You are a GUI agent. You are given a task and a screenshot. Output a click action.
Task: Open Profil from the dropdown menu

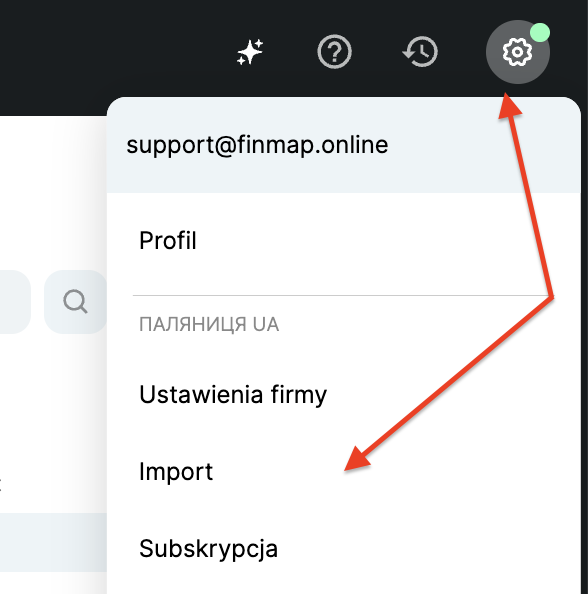[x=168, y=241]
